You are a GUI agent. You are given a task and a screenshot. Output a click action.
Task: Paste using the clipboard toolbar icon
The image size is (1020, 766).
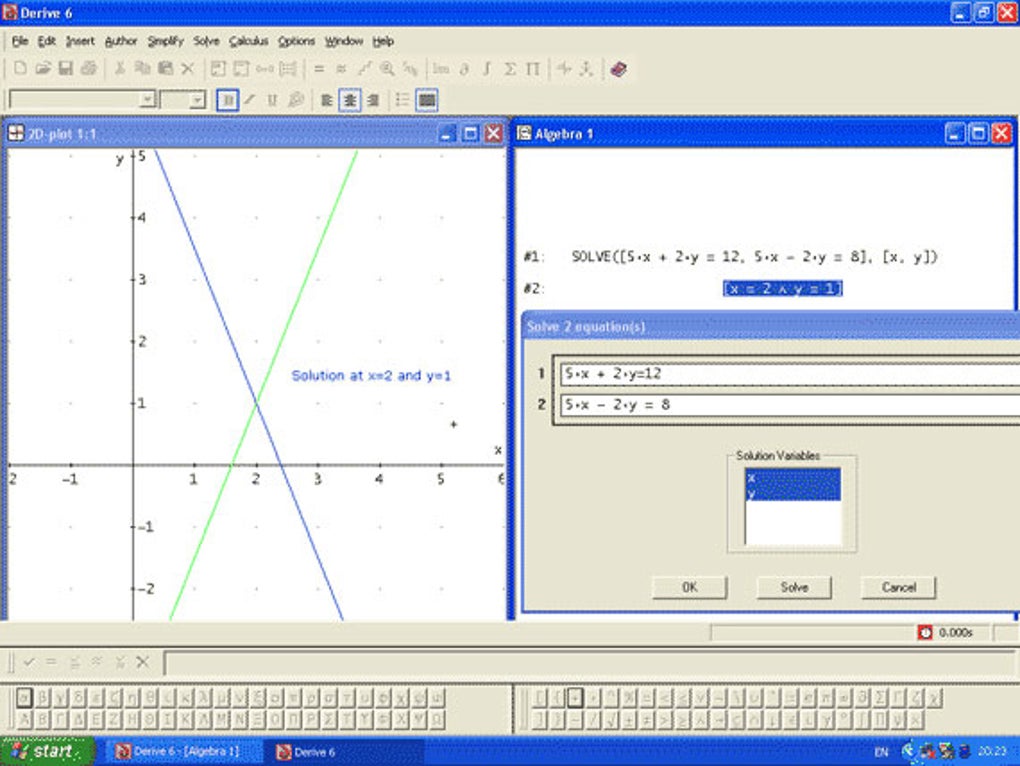pos(165,68)
